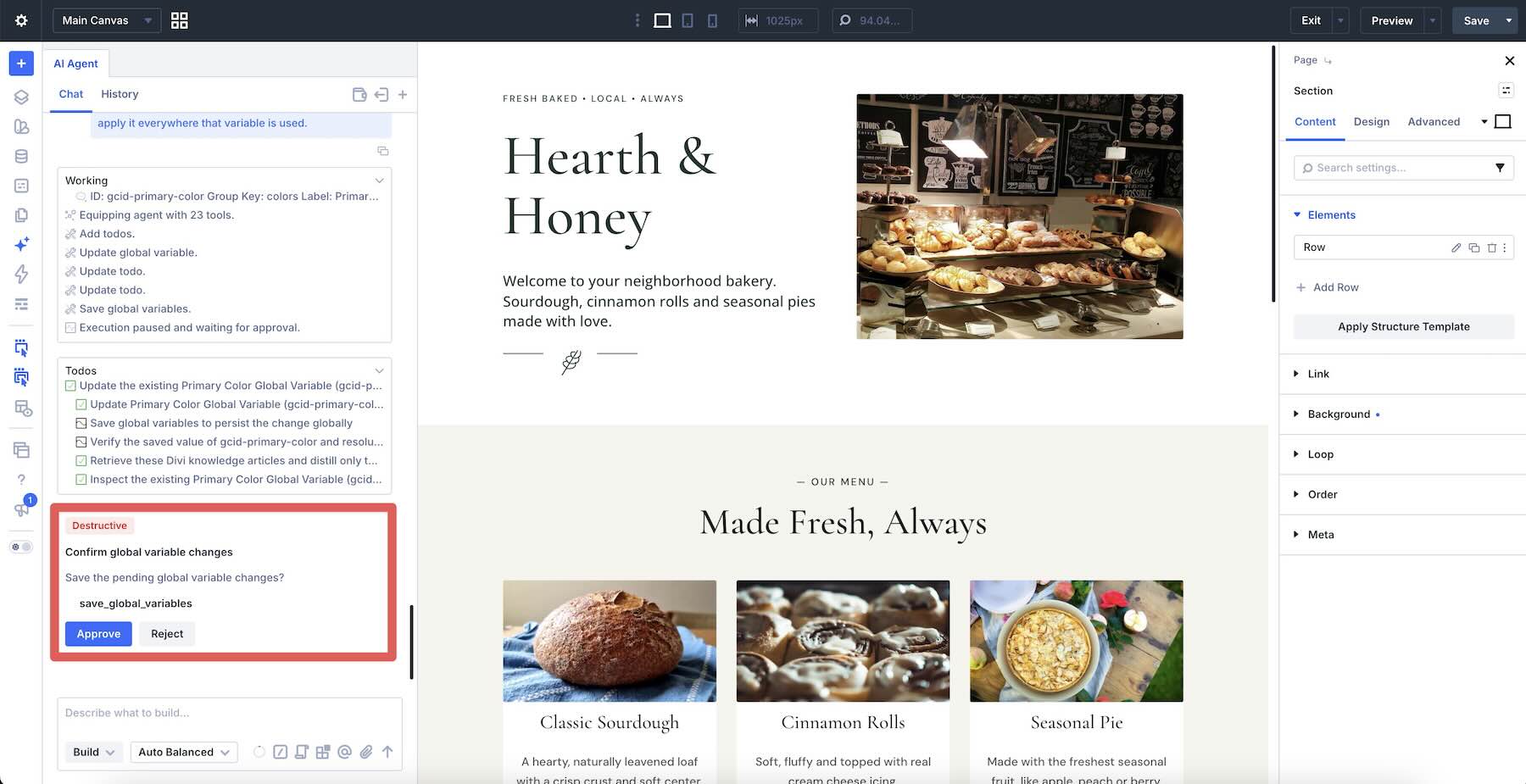Edit the Row element pencil icon
This screenshot has height=784, width=1526.
[1456, 247]
